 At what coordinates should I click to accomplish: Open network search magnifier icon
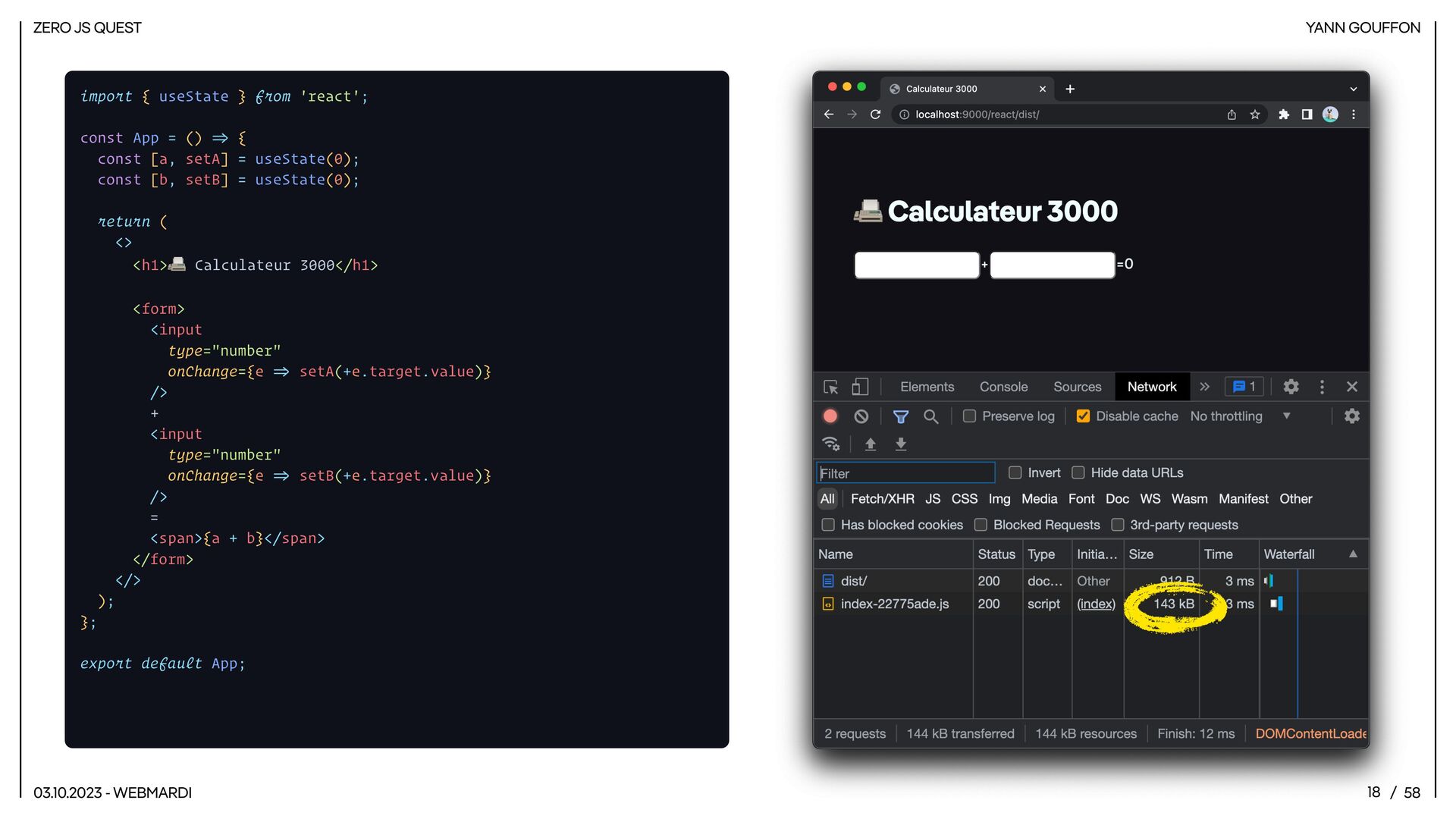(930, 416)
